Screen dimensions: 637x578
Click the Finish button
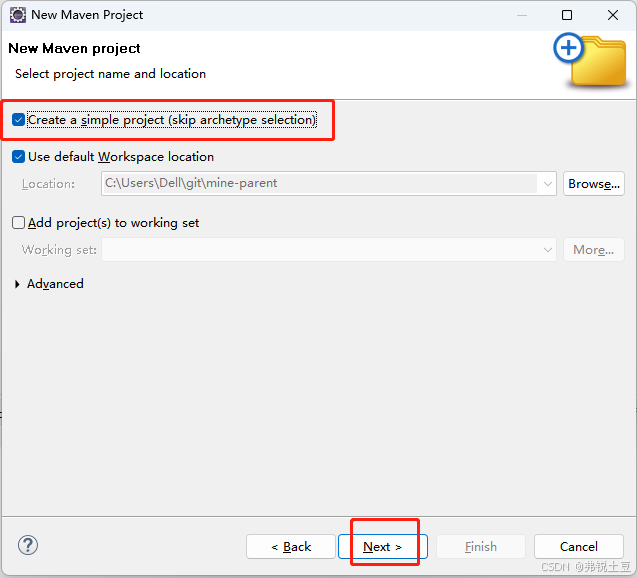[x=481, y=547]
